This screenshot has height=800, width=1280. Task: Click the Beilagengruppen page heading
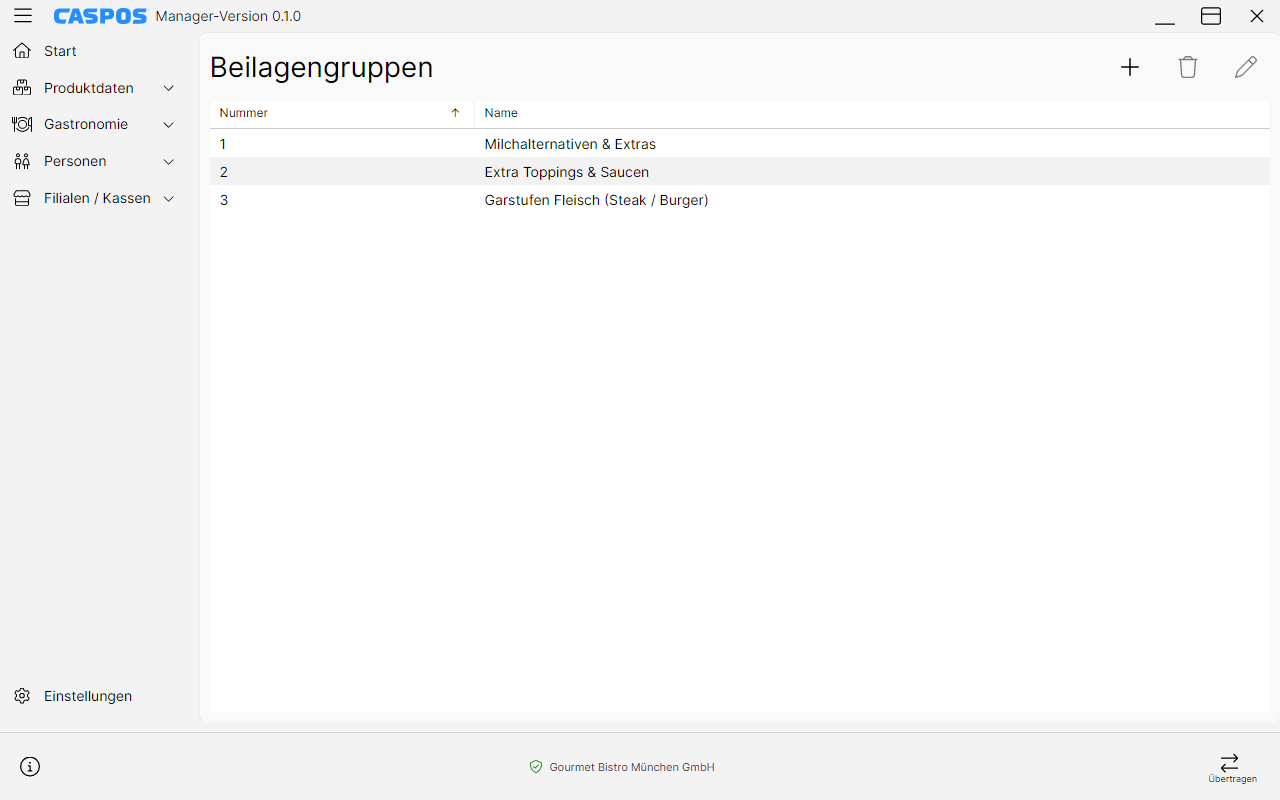click(x=321, y=67)
